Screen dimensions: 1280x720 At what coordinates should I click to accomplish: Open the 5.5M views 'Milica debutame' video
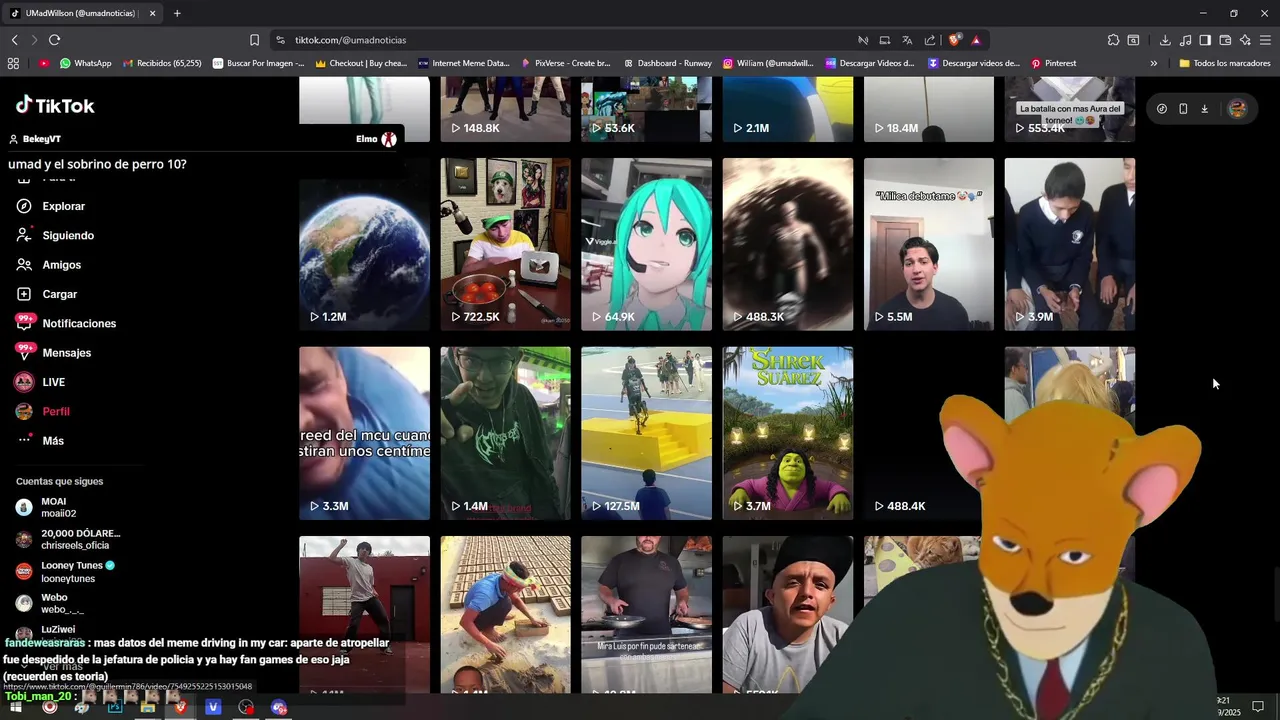point(929,244)
